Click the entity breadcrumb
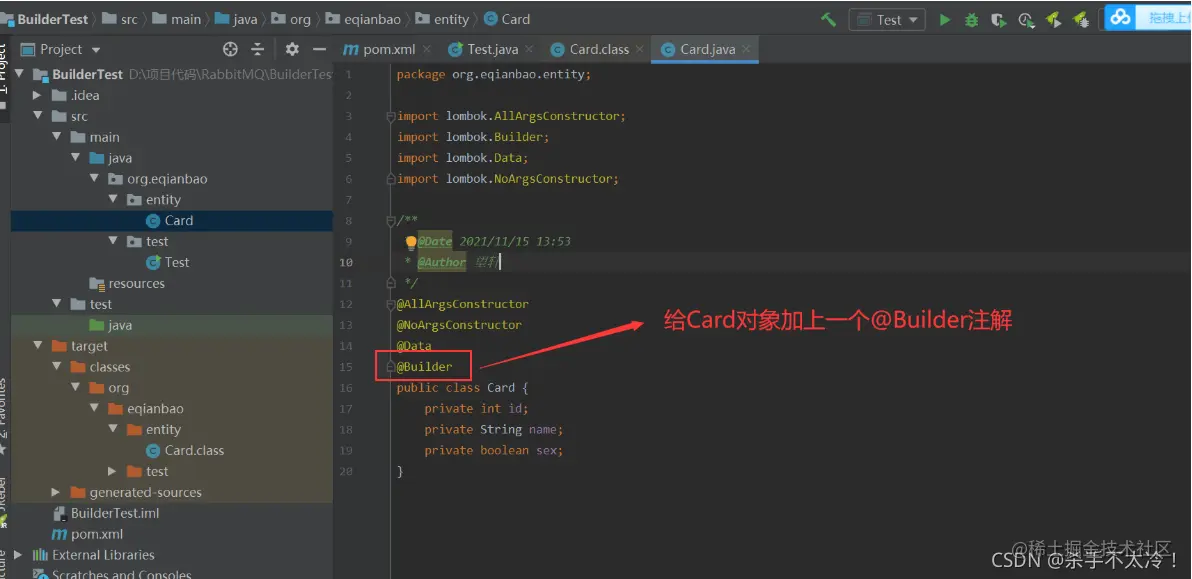The height and width of the screenshot is (579, 1192). (x=443, y=19)
